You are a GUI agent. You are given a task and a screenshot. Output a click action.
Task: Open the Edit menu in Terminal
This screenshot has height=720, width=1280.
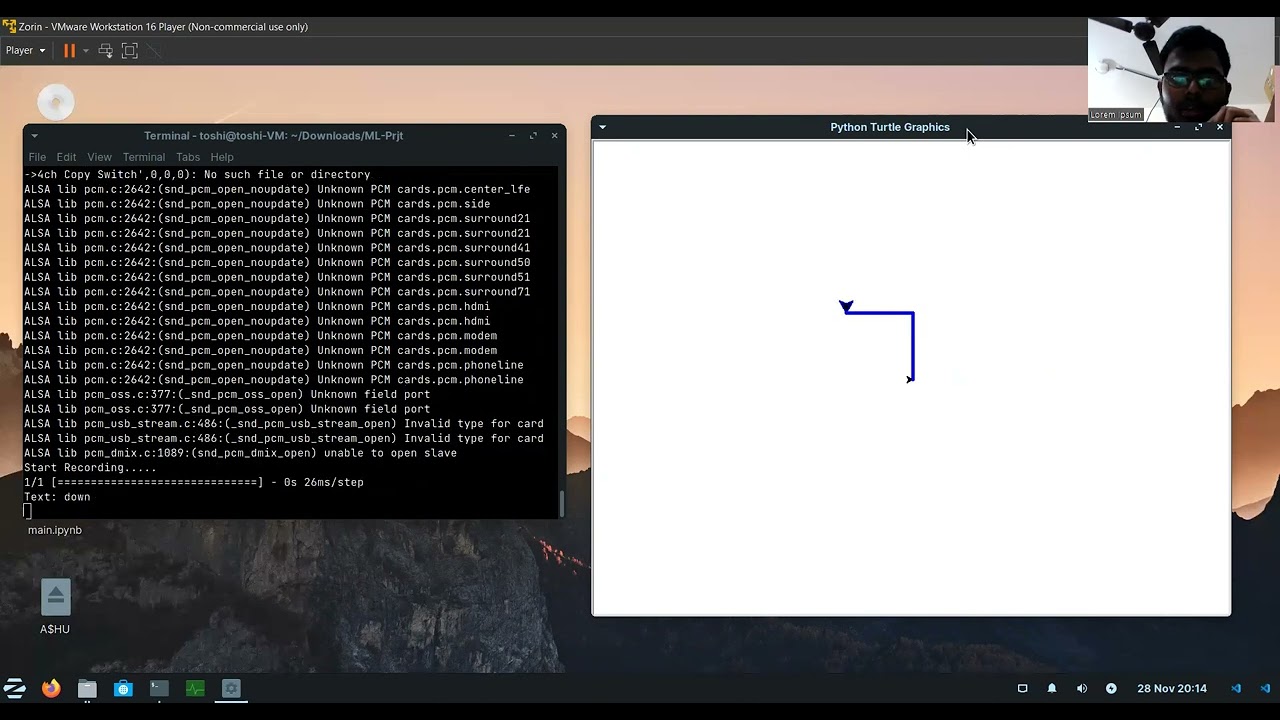[x=66, y=157]
